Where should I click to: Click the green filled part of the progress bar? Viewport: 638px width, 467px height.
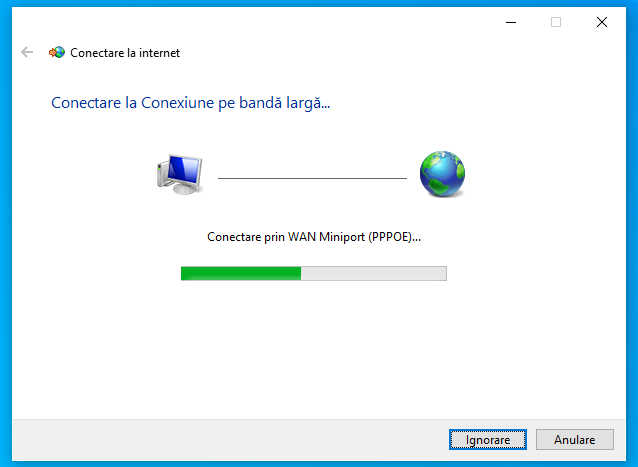[x=241, y=273]
